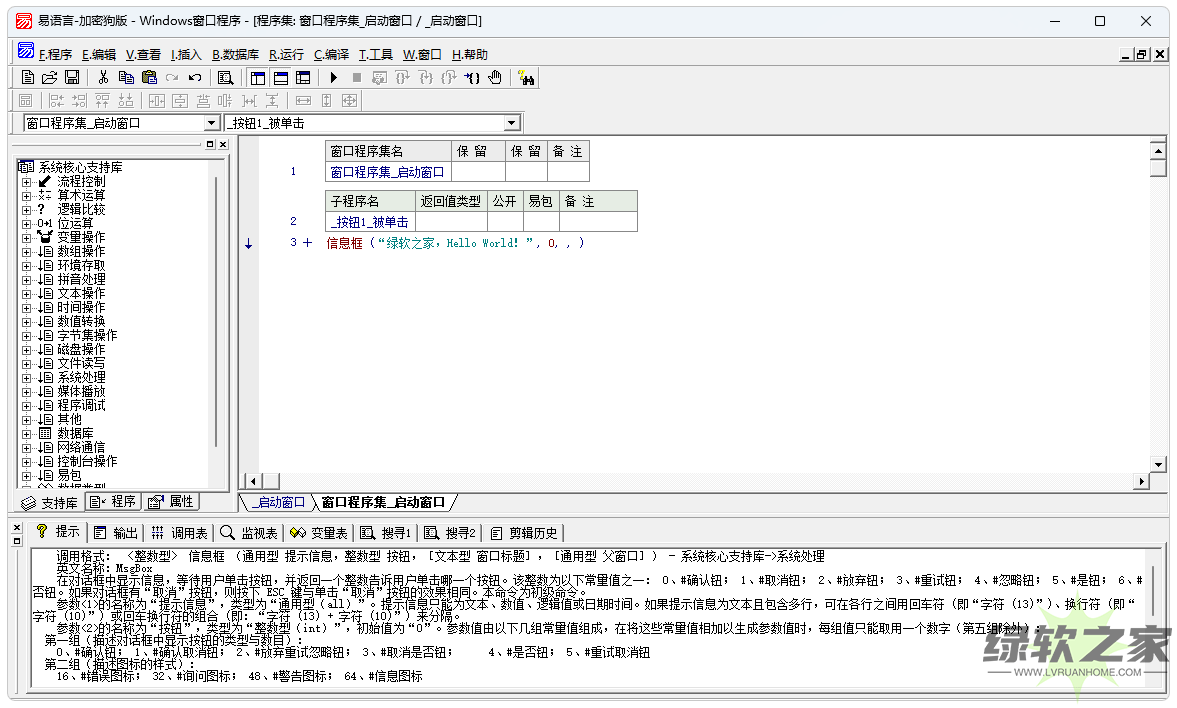This screenshot has width=1177, height=708.
Task: Toggle the second panel layout button
Action: tap(280, 78)
